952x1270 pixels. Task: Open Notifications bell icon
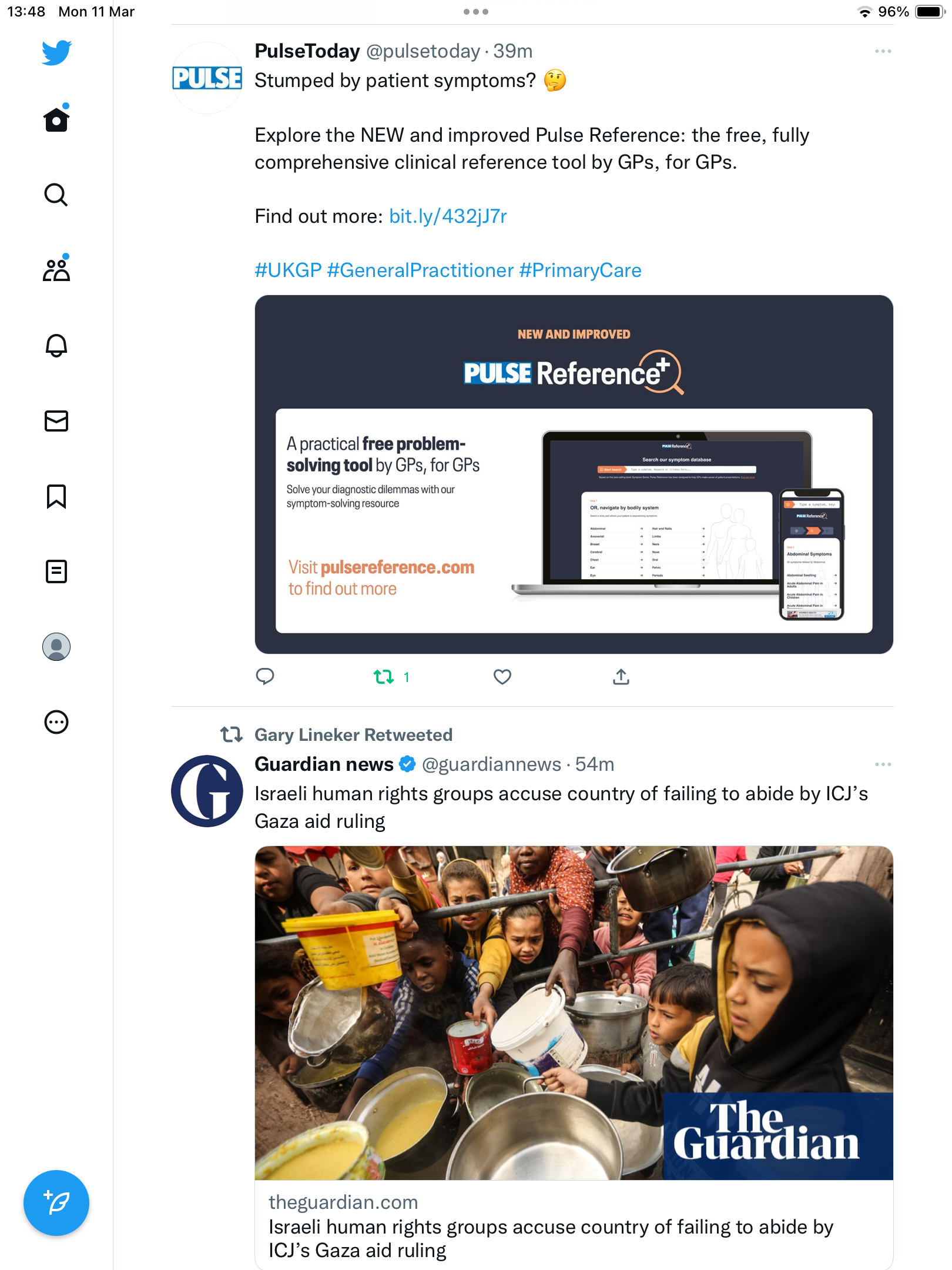[56, 345]
